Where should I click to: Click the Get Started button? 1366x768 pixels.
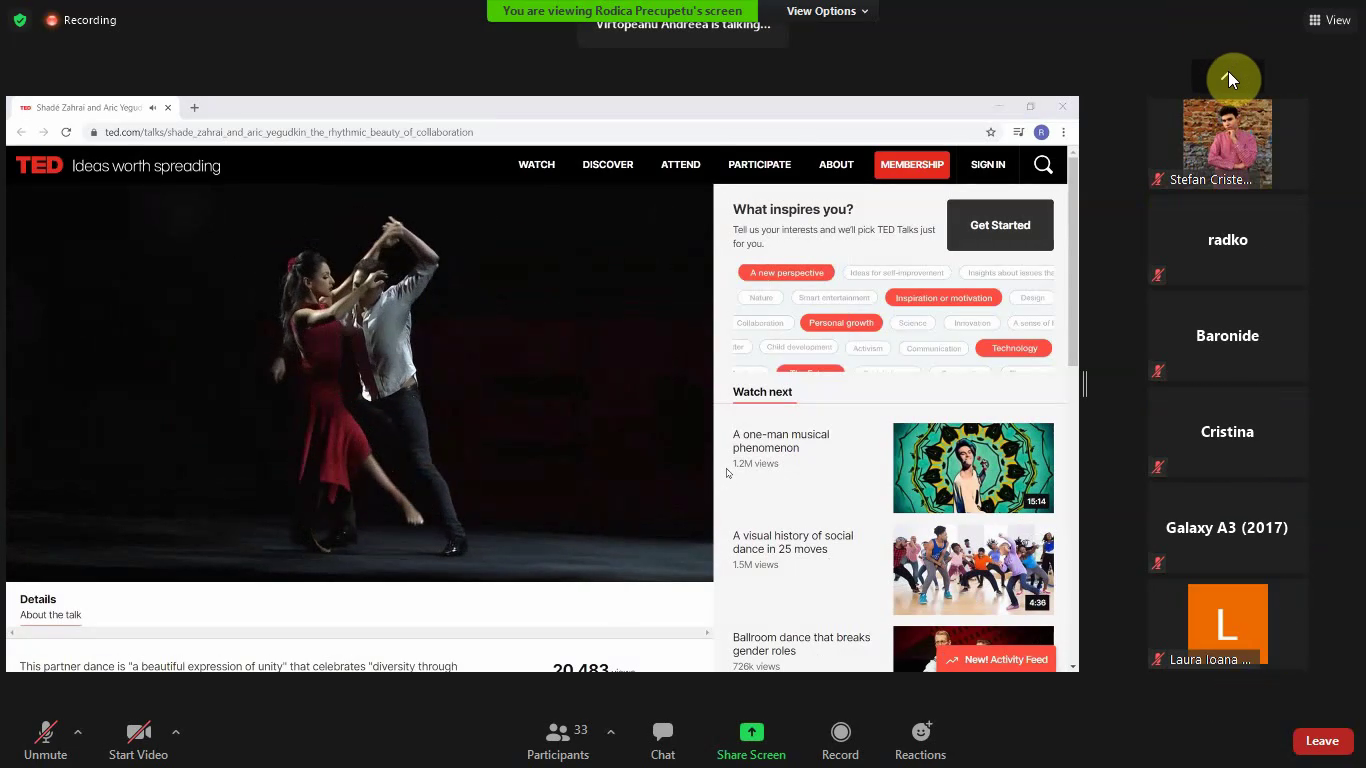1000,225
